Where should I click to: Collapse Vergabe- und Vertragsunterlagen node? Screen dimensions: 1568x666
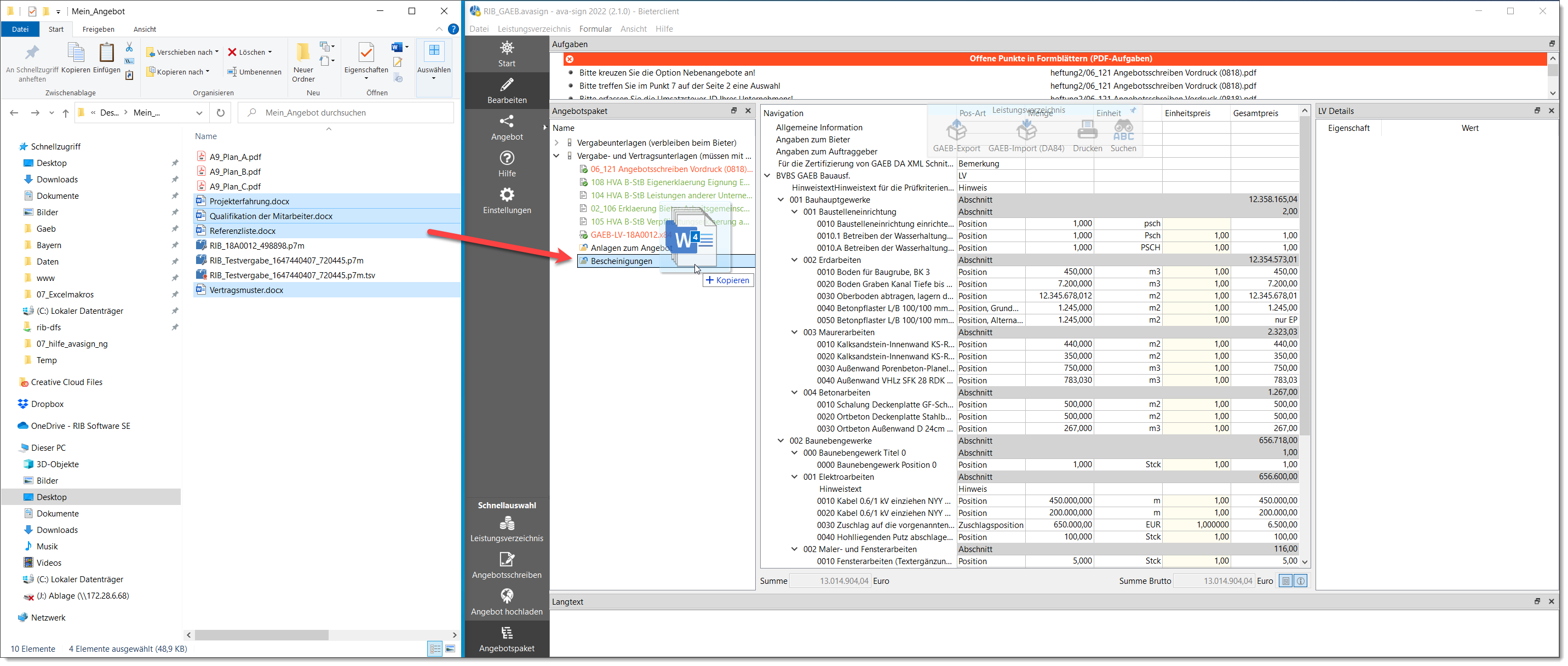tap(556, 156)
